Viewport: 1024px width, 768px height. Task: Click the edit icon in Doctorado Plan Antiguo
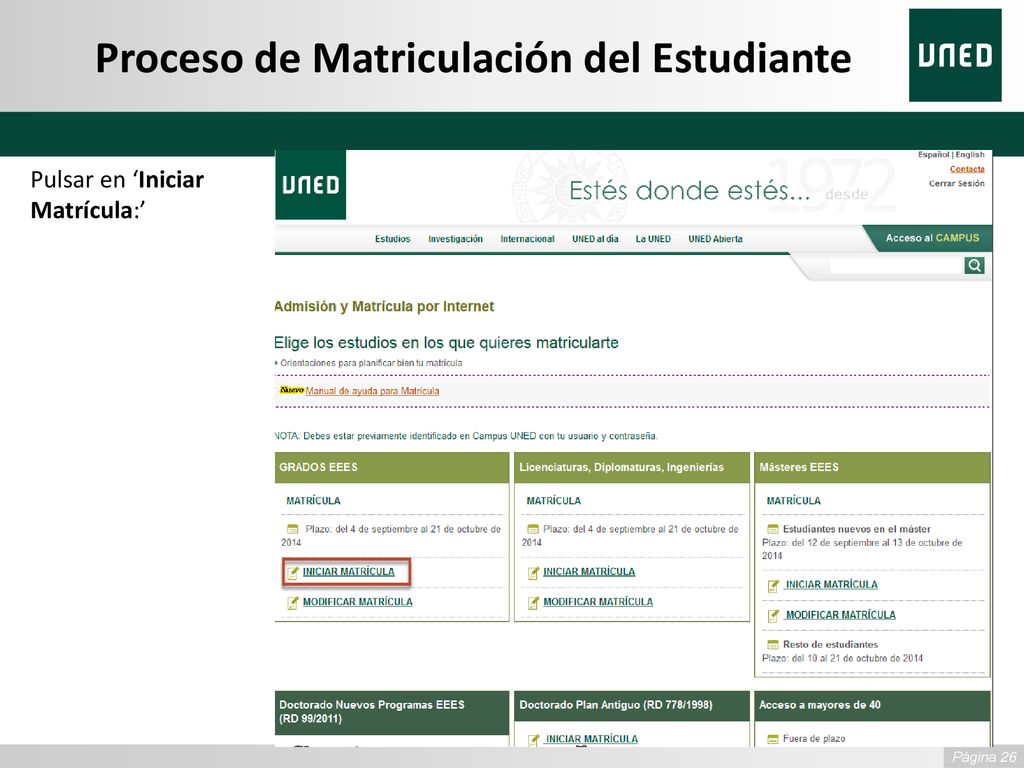[534, 740]
